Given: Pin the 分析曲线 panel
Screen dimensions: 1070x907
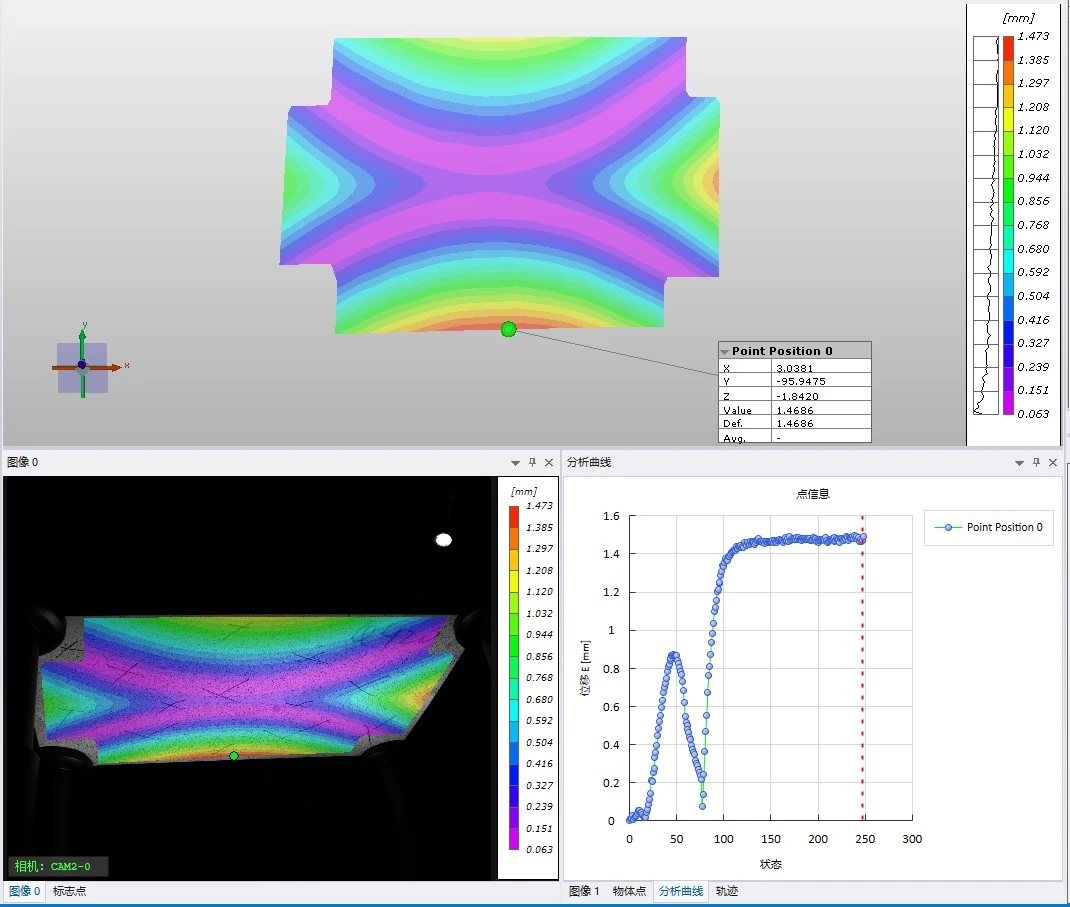Looking at the screenshot, I should click(x=1036, y=463).
